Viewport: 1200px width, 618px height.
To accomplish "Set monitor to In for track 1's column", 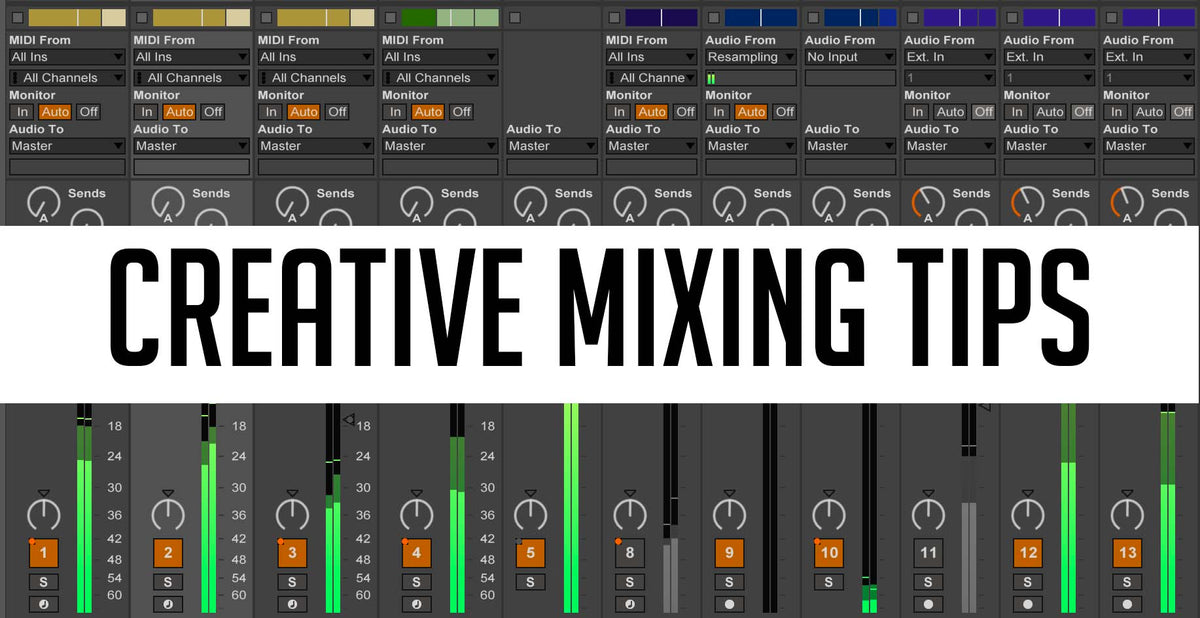I will (23, 112).
